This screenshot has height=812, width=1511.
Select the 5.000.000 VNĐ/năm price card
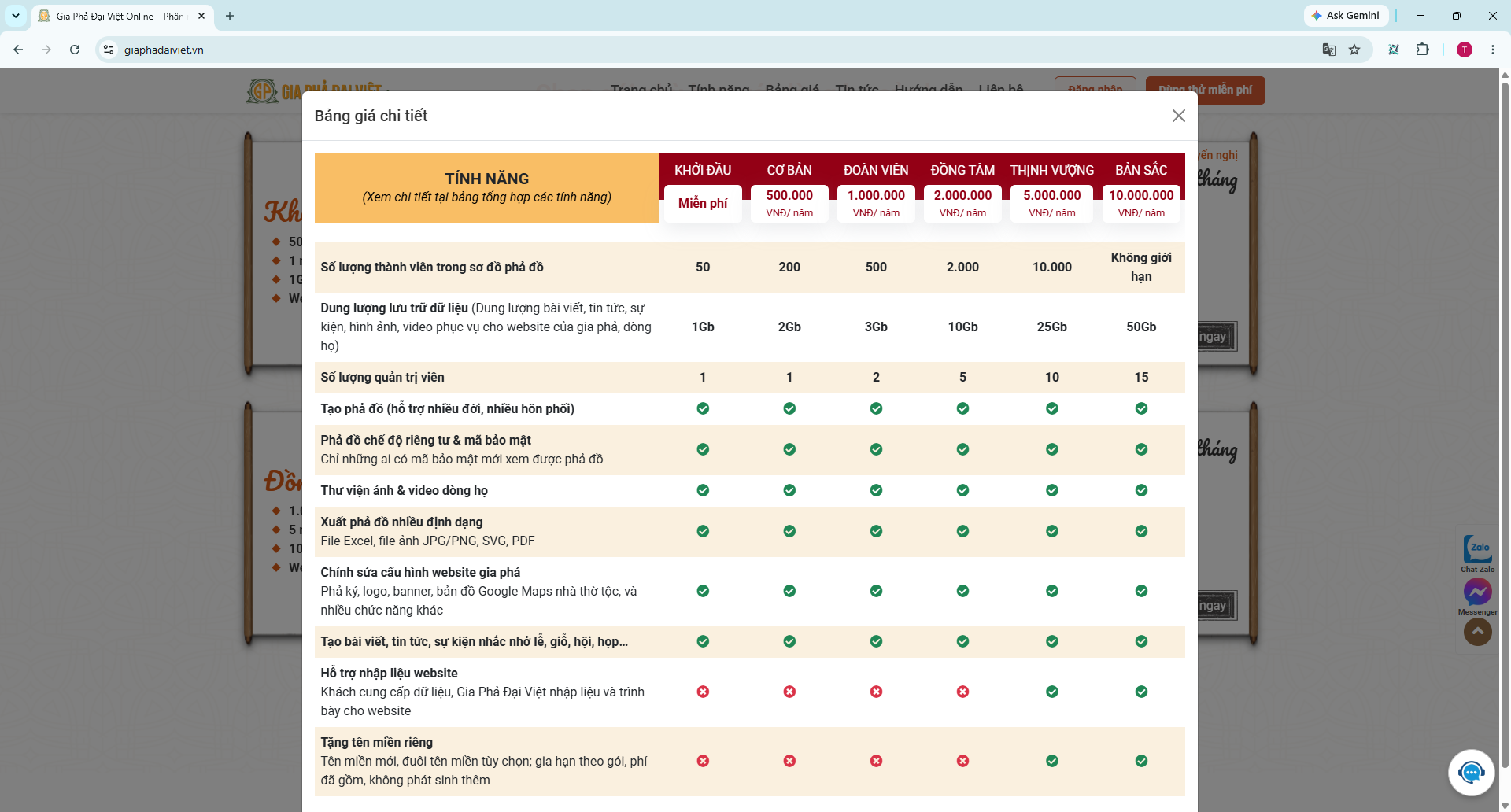click(1052, 203)
